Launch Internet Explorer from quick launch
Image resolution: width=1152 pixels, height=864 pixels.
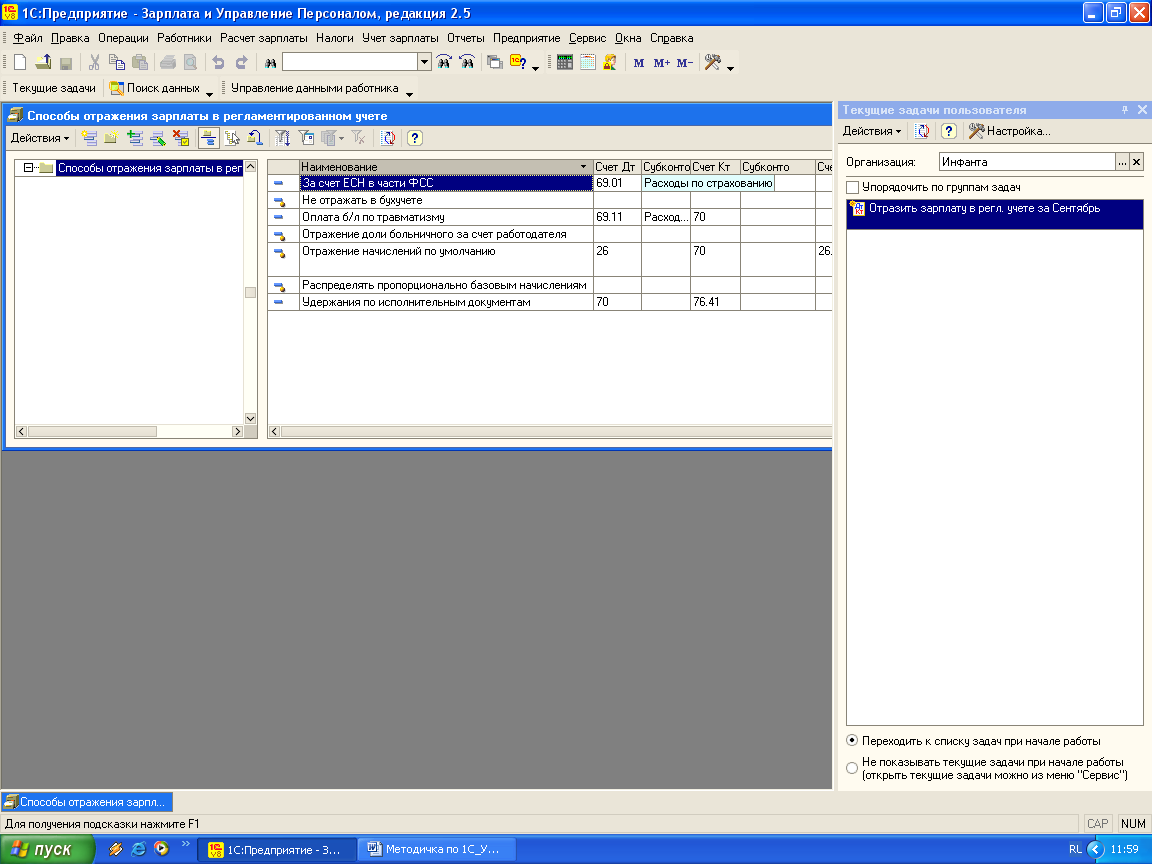(138, 849)
